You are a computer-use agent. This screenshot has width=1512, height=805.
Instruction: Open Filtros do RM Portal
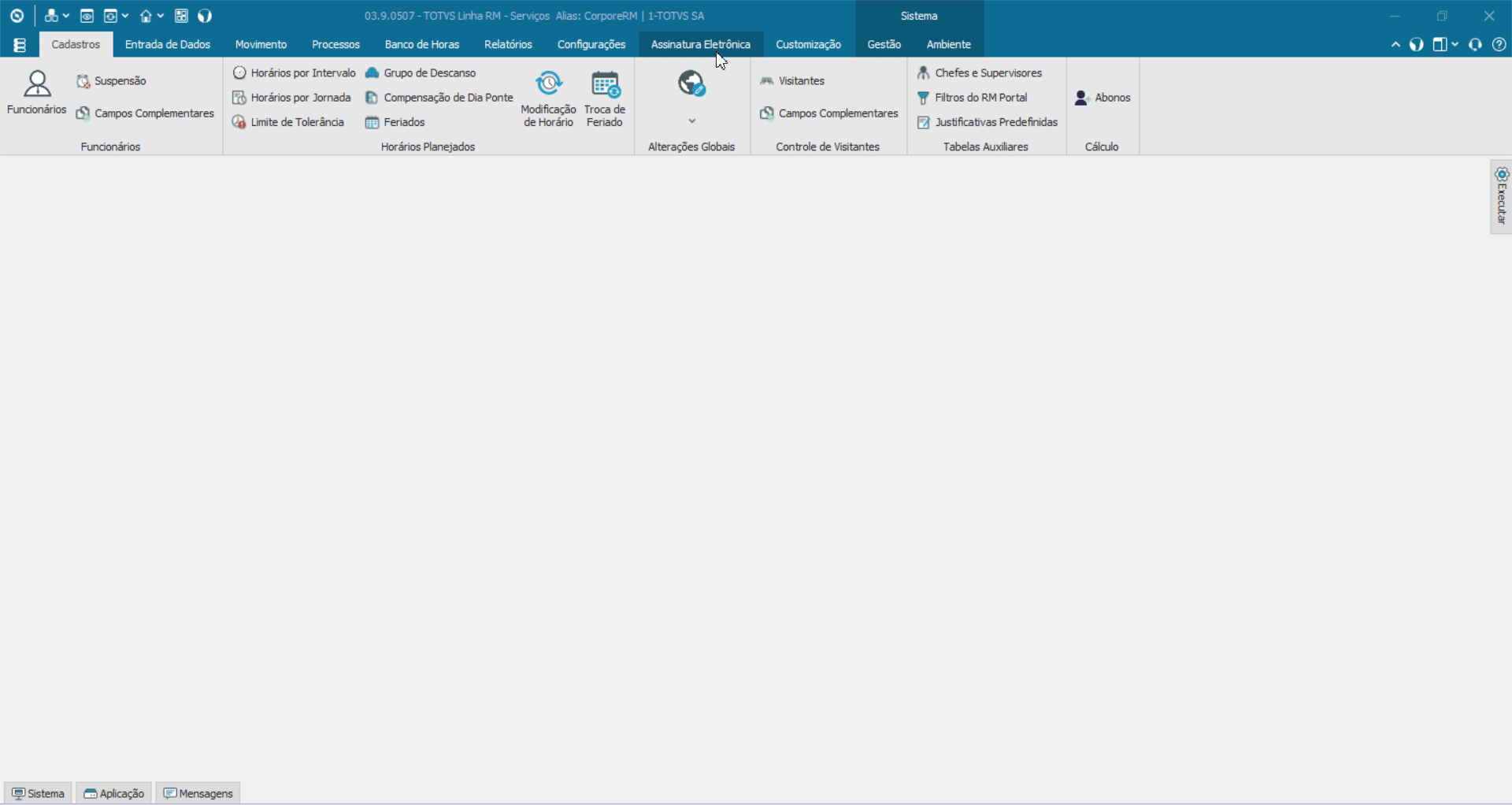pos(973,98)
